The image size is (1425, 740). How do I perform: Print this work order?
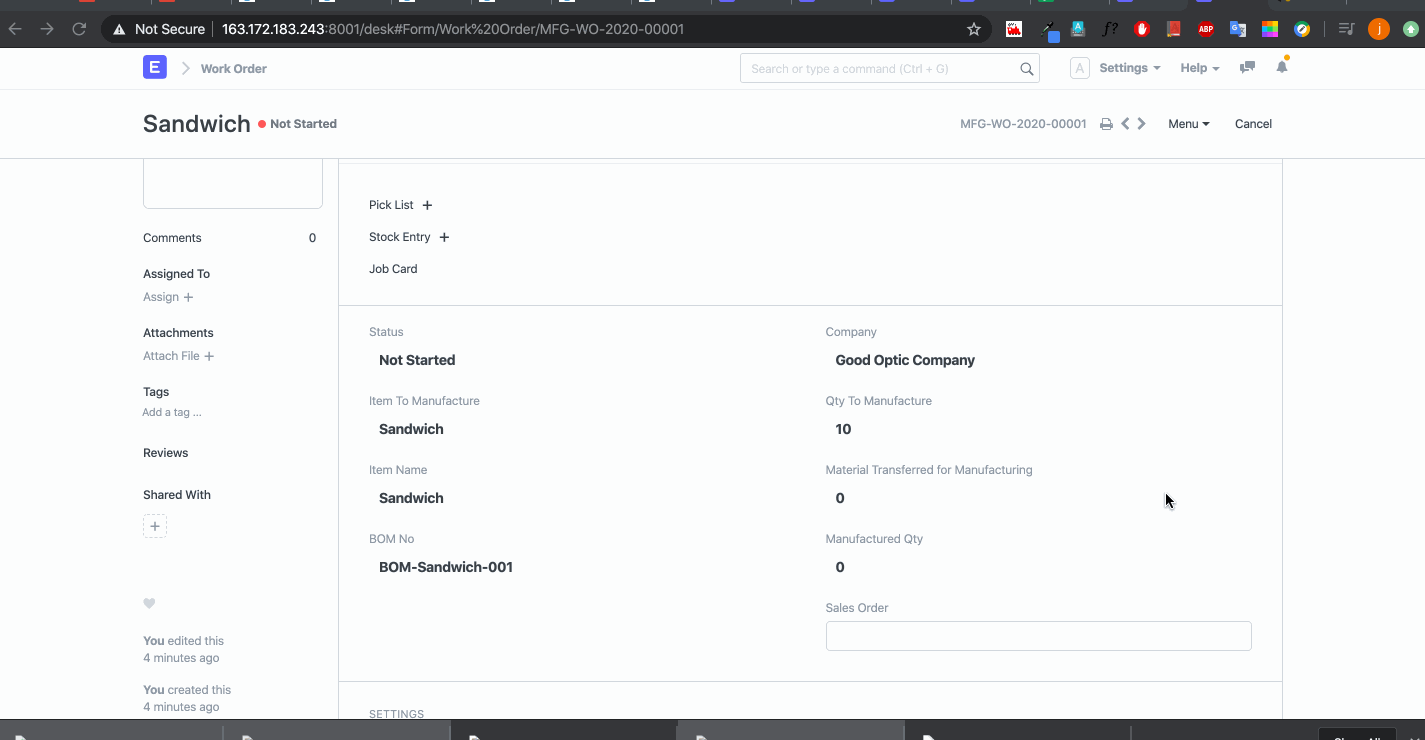coord(1106,124)
